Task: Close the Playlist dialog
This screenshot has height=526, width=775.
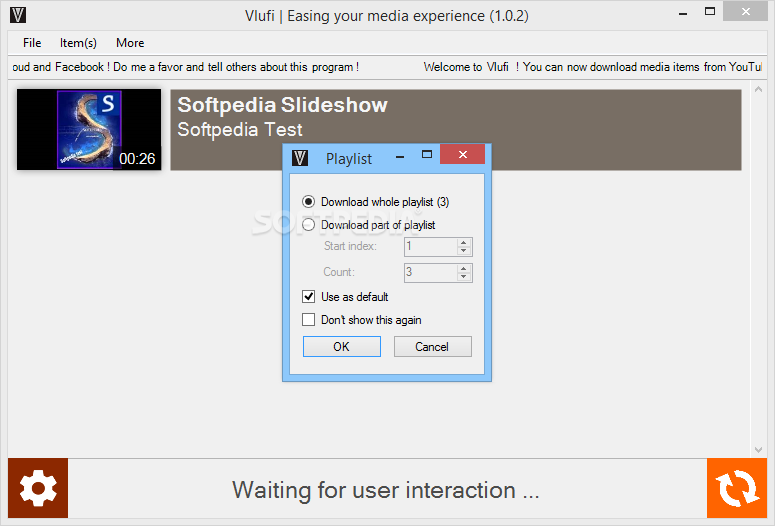Action: (462, 154)
